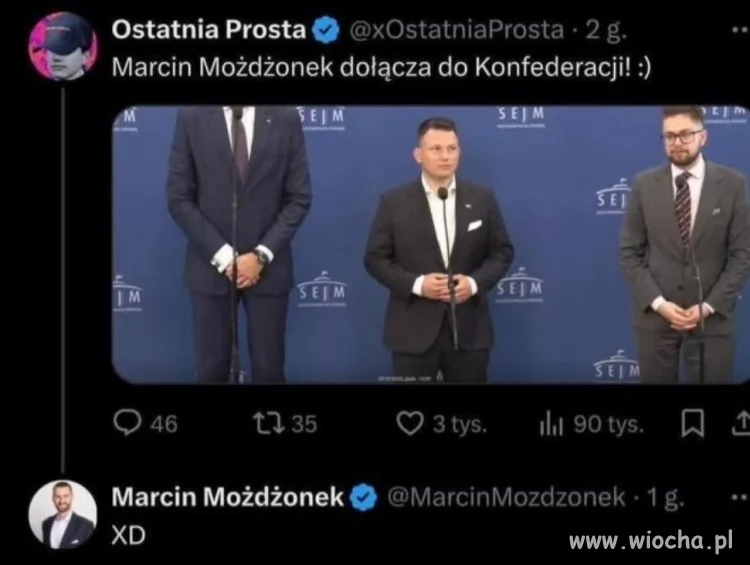750x565 pixels.
Task: Click the reply icon with 46 comments
Action: click(x=127, y=423)
